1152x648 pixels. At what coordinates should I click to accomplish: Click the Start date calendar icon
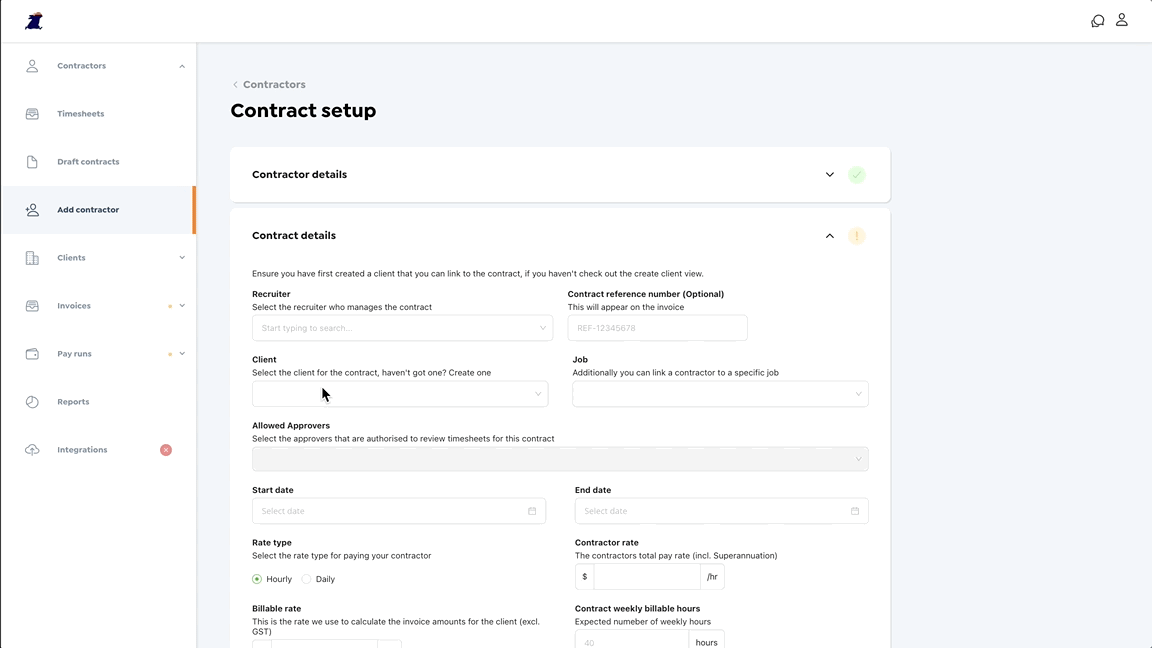532,511
